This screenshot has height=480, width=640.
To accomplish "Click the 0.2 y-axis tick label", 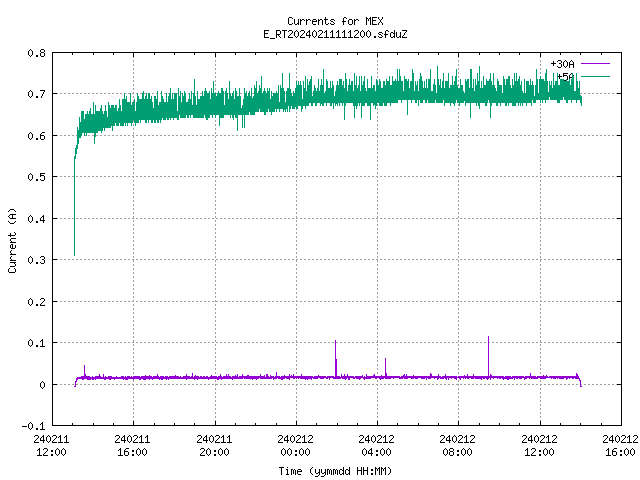I will coord(36,302).
